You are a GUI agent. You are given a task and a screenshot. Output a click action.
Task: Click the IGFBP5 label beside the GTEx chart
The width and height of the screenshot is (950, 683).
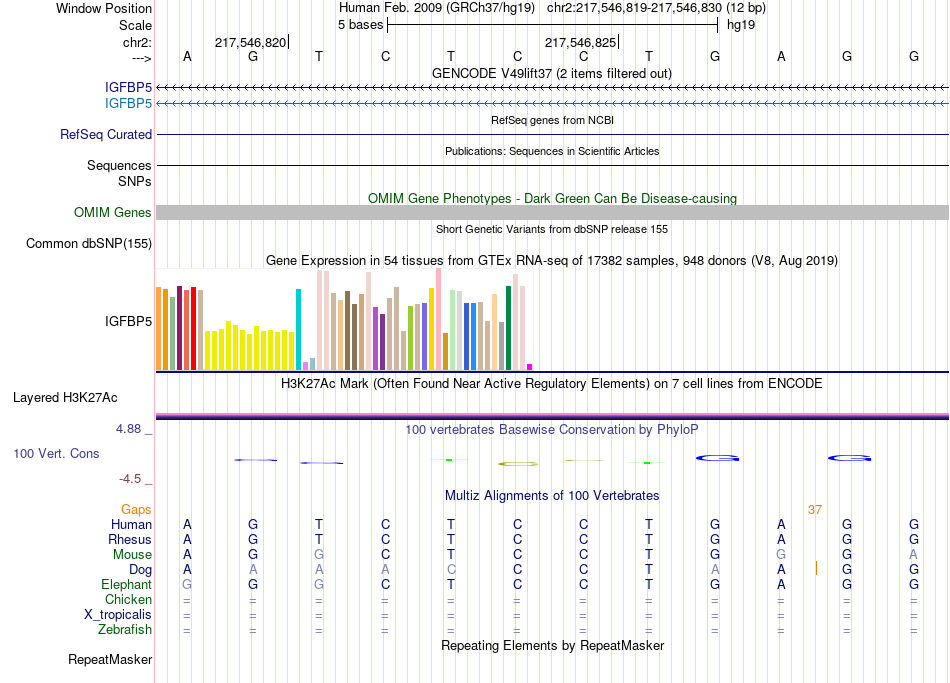[x=128, y=321]
